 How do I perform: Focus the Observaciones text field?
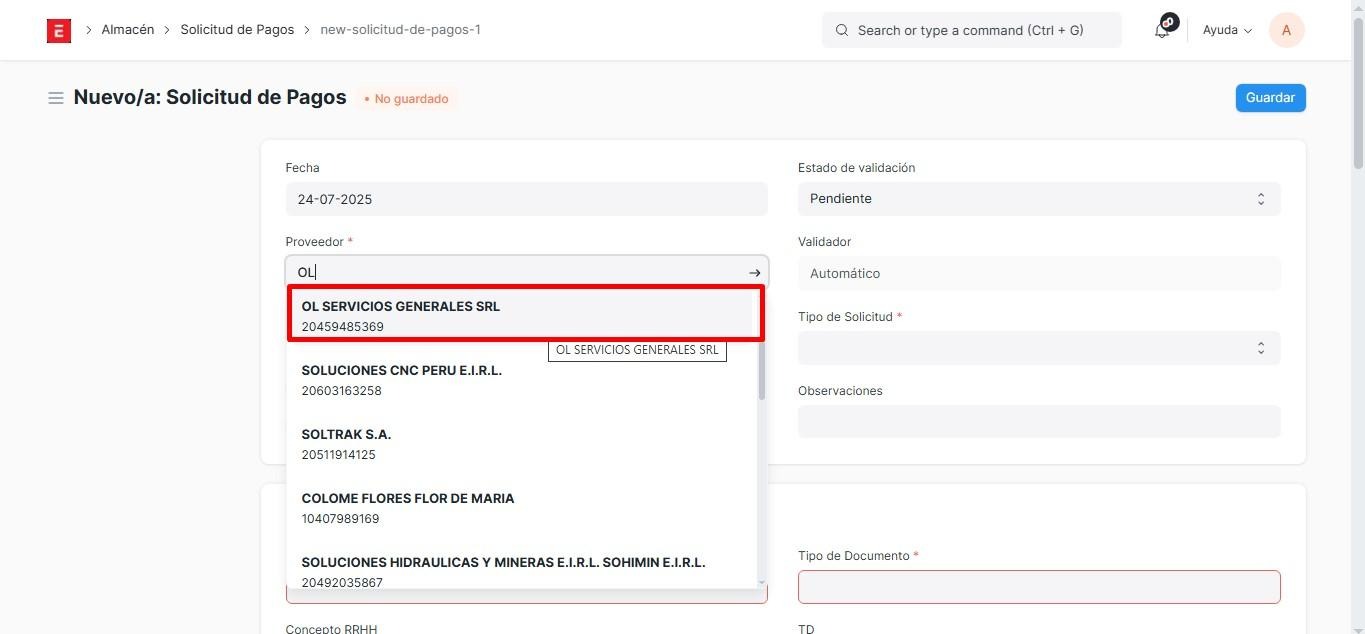click(x=1038, y=421)
